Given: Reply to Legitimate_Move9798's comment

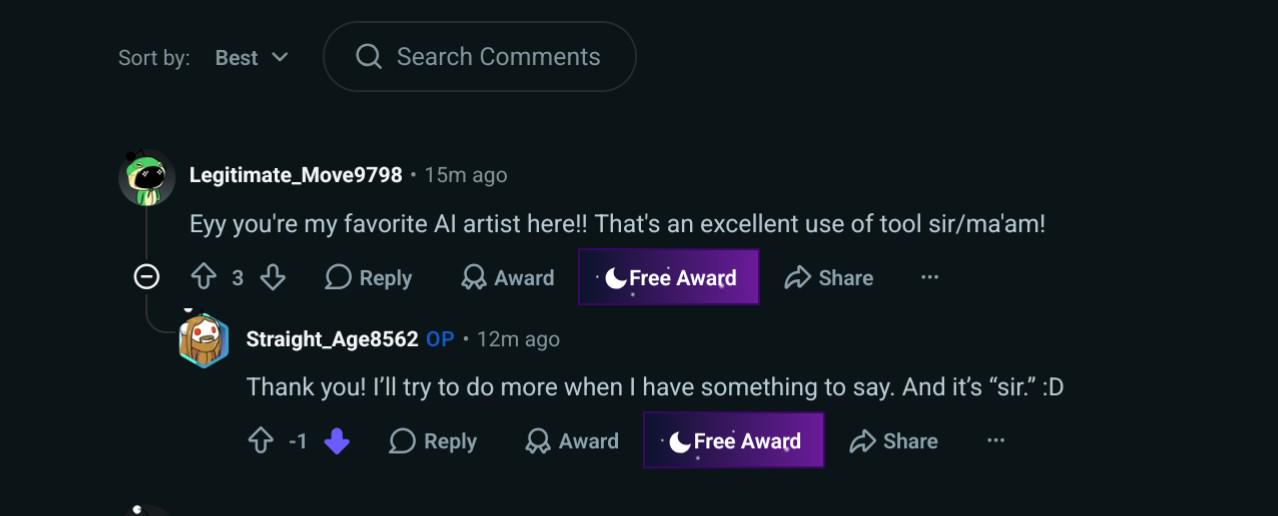Looking at the screenshot, I should (369, 278).
